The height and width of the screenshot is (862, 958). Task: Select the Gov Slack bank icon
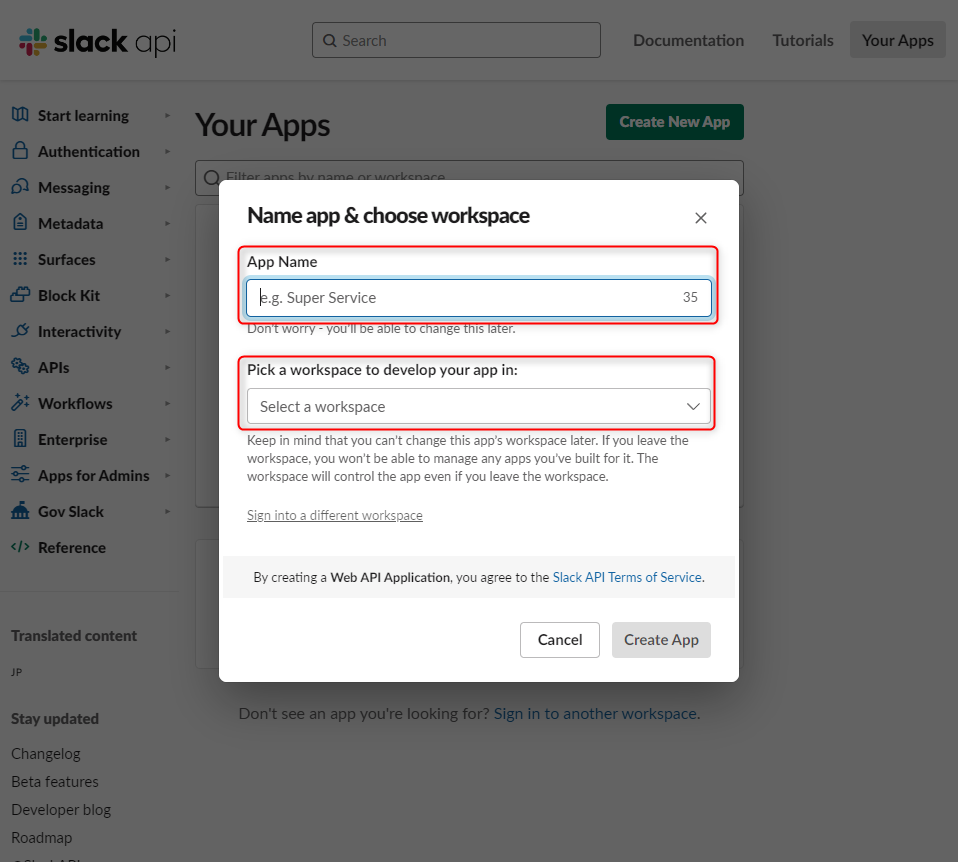(20, 511)
